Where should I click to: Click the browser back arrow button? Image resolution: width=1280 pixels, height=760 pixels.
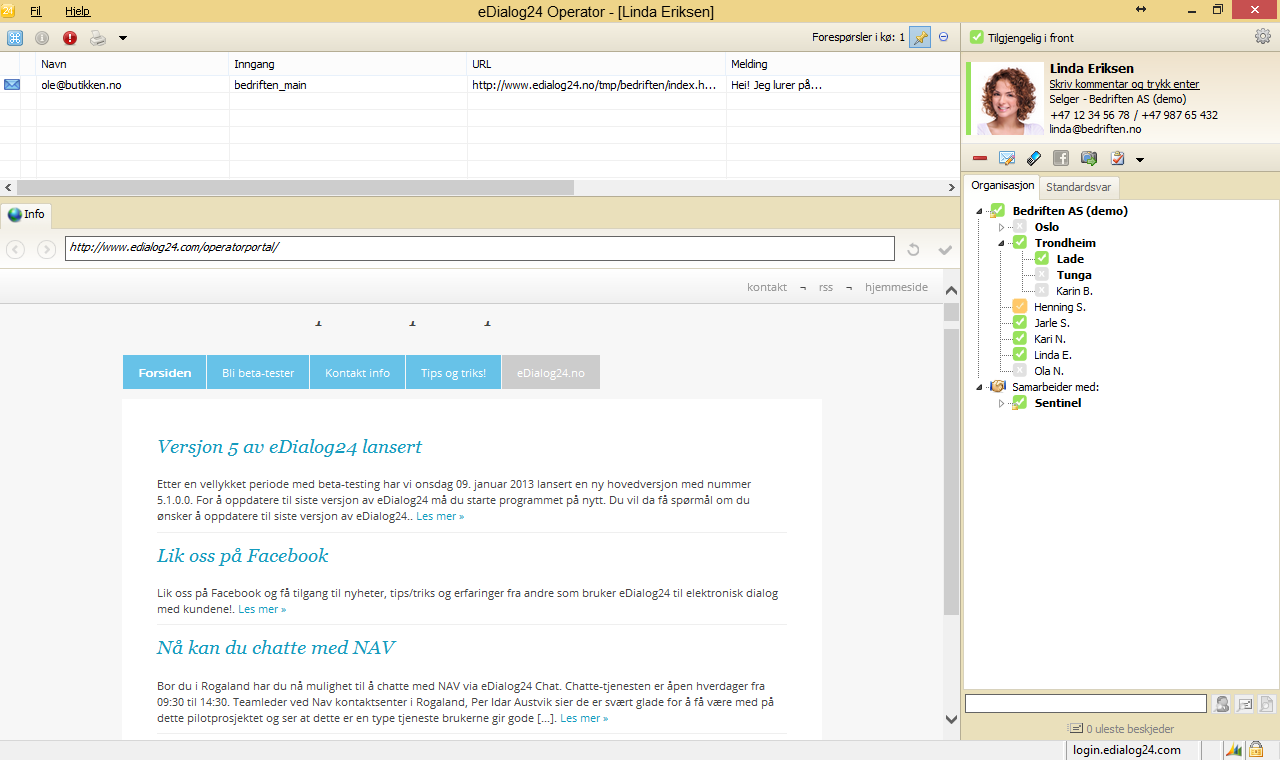click(16, 249)
